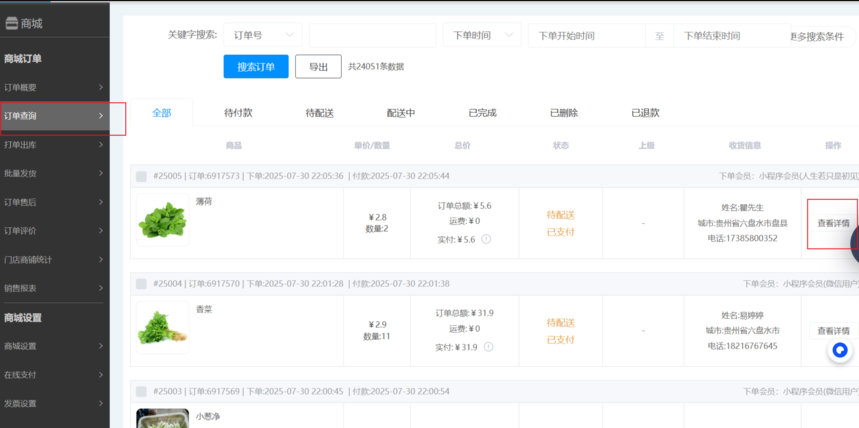Image resolution: width=859 pixels, height=428 pixels.
Task: Click 更多搜索条件 button
Action: tap(823, 37)
